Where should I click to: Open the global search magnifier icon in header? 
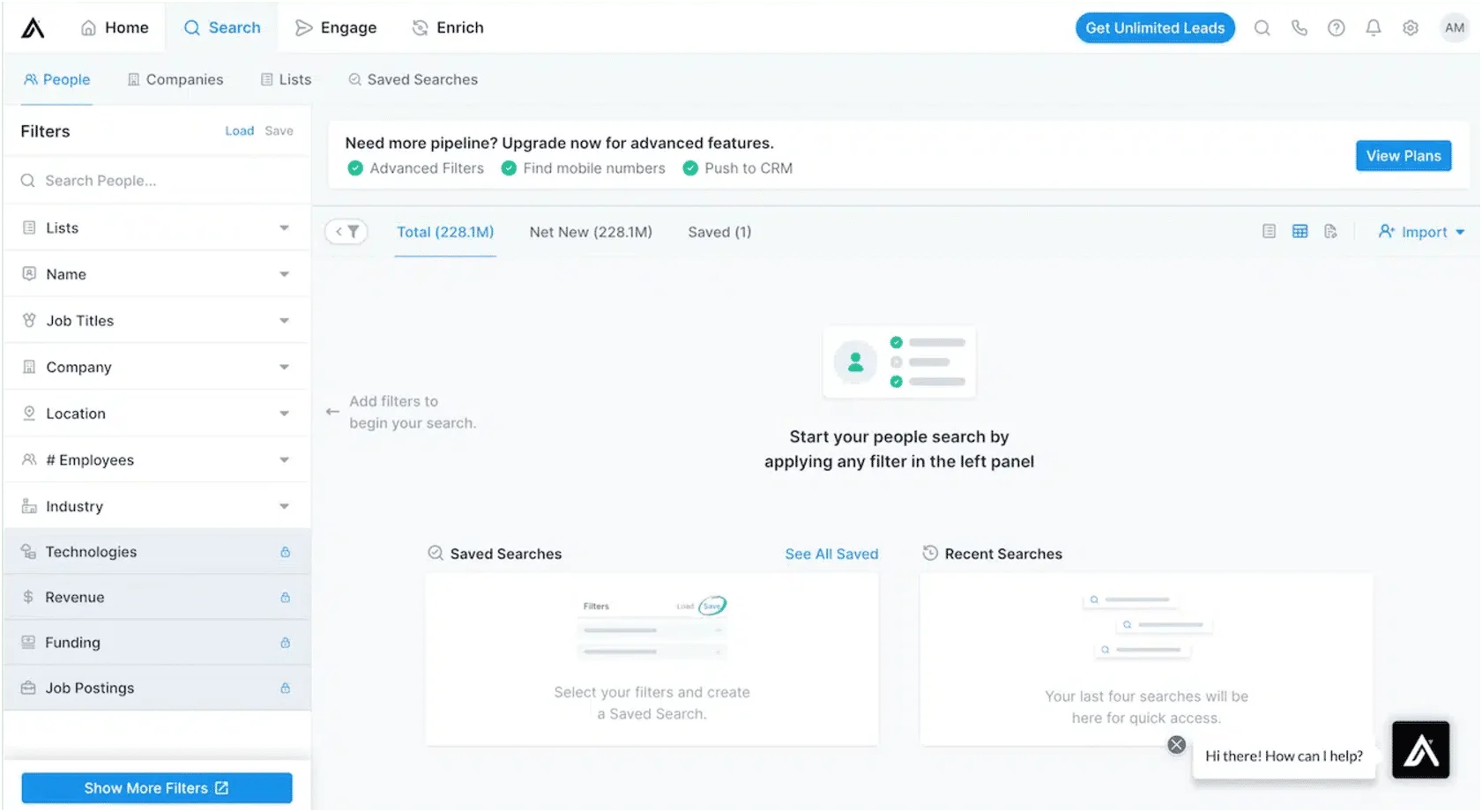pos(1262,28)
